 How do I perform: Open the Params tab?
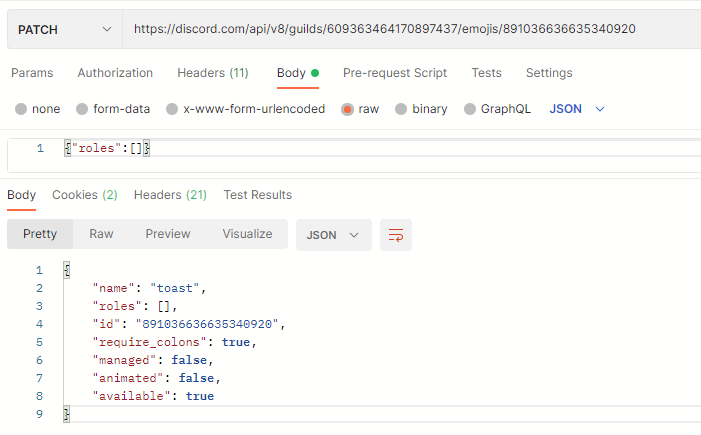[32, 73]
